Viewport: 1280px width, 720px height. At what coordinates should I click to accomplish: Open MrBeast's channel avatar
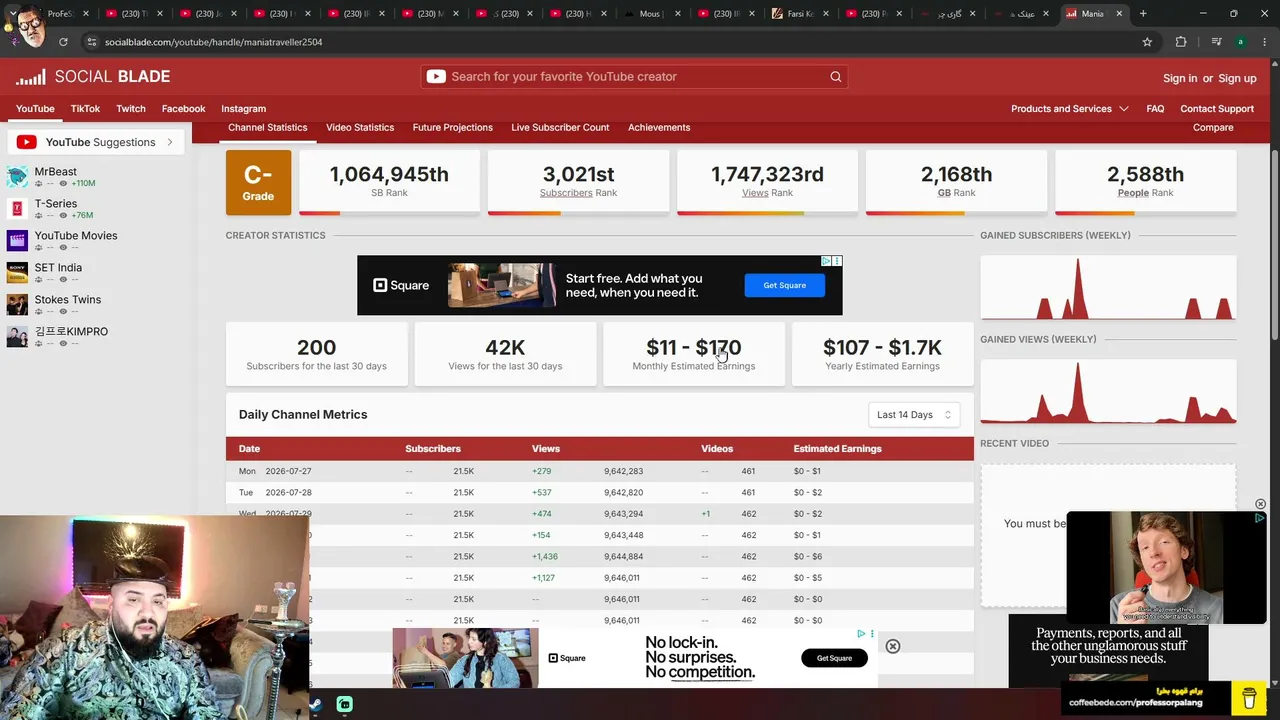[x=17, y=177]
